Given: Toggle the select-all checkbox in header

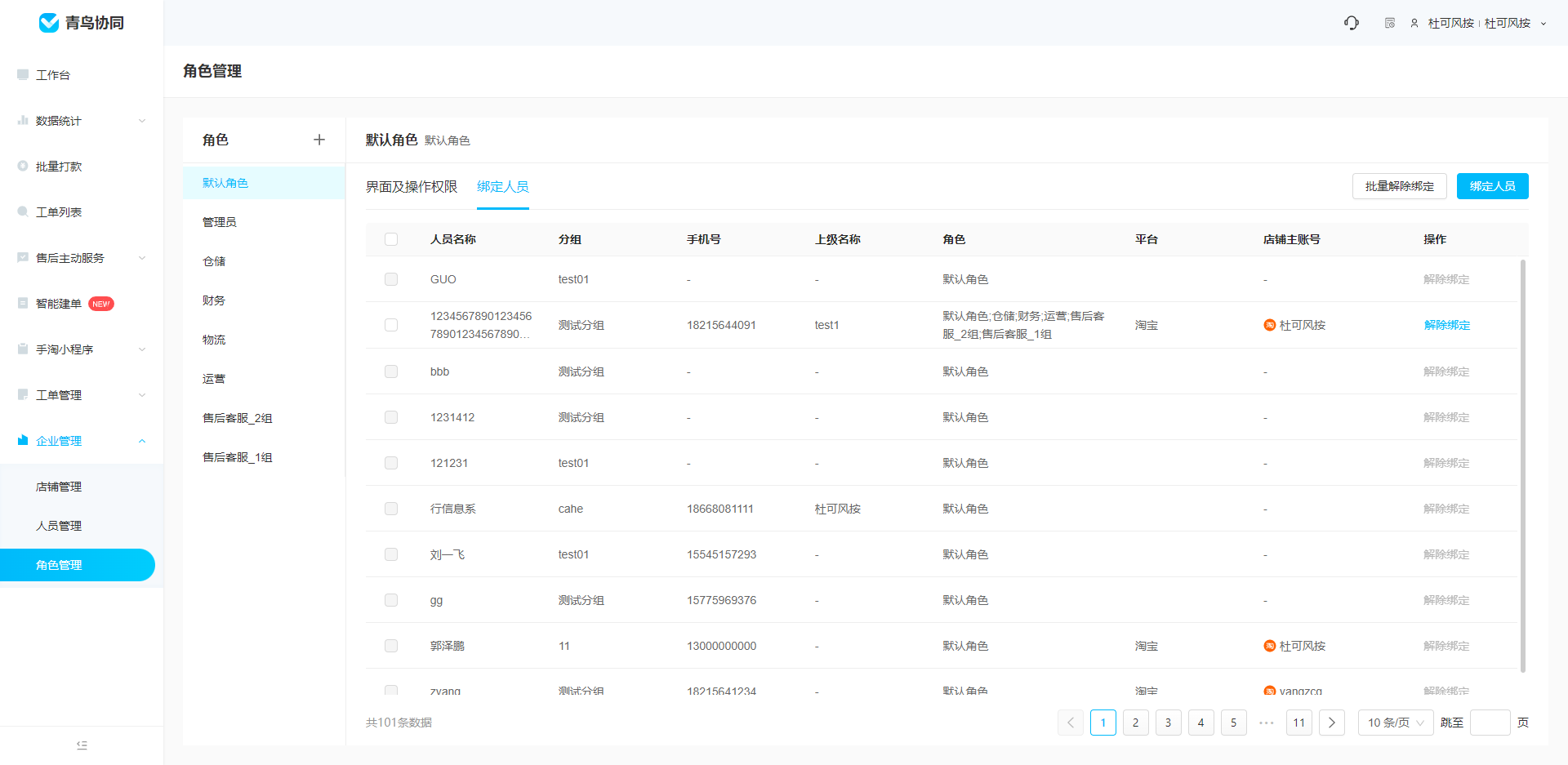Looking at the screenshot, I should pyautogui.click(x=391, y=239).
